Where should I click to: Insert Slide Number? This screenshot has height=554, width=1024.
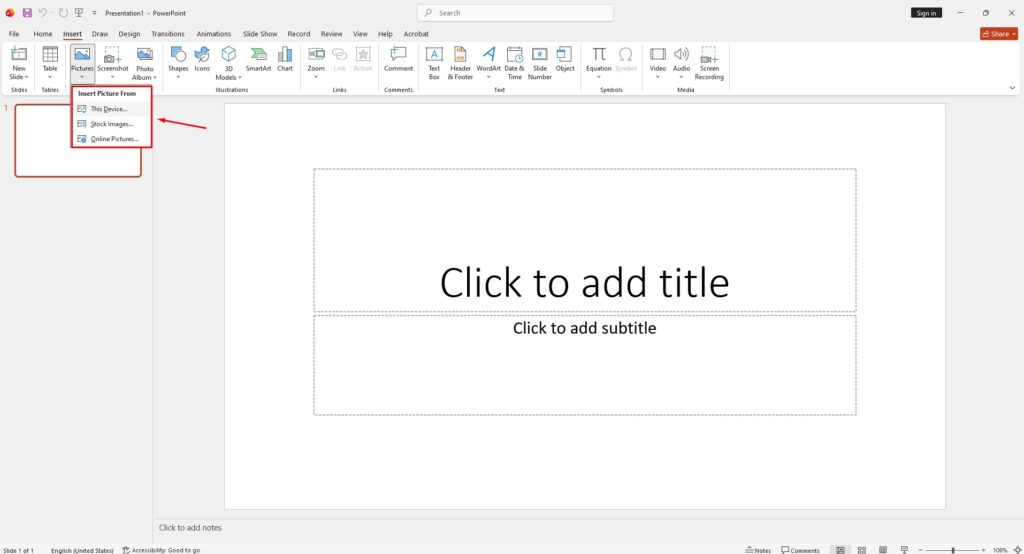coord(539,63)
